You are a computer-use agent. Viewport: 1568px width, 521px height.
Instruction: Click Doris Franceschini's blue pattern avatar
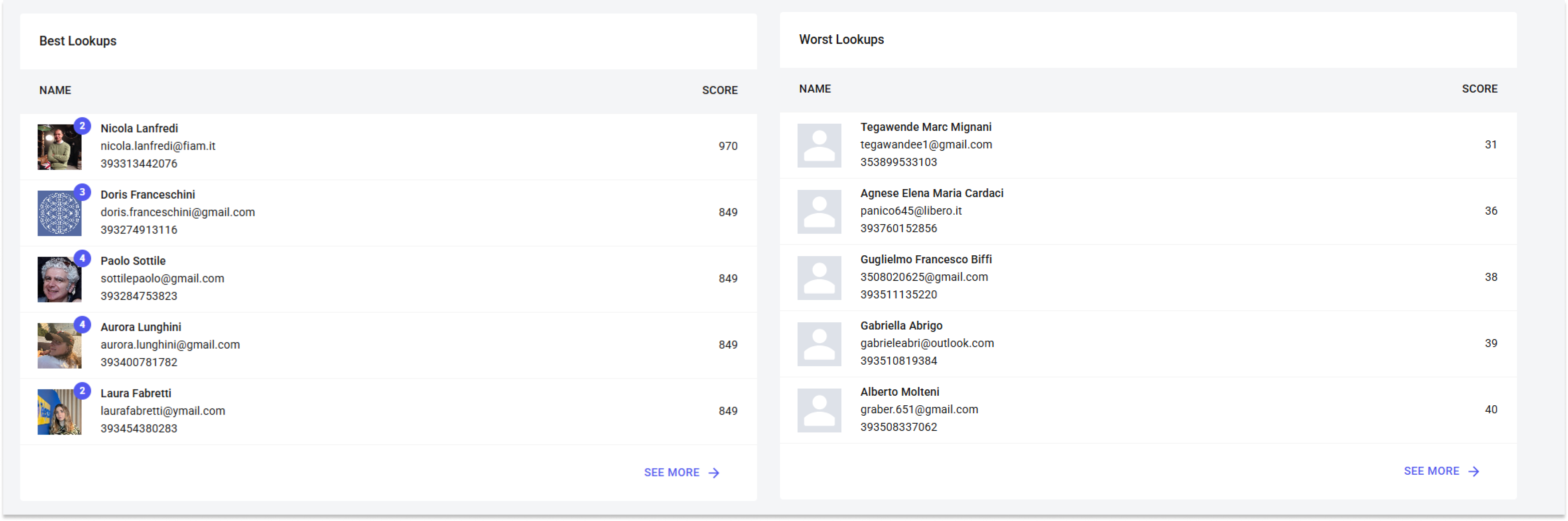(59, 214)
